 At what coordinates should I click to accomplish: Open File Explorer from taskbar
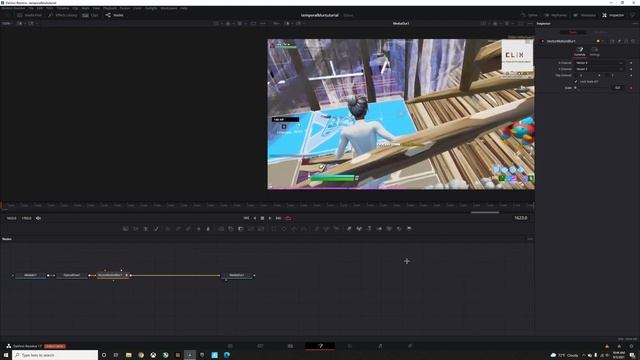click(x=129, y=355)
